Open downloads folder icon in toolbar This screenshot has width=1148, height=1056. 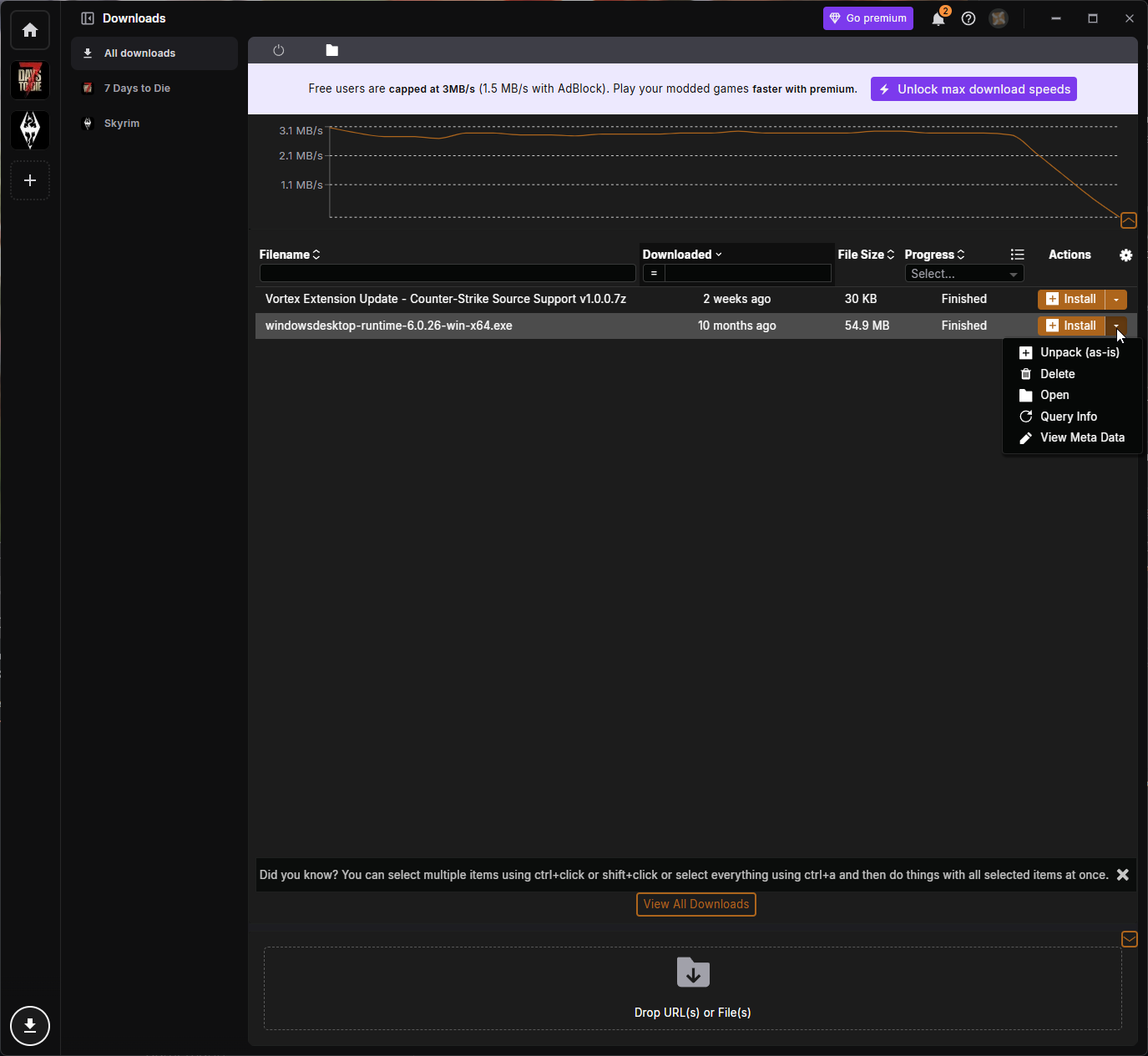click(x=332, y=50)
